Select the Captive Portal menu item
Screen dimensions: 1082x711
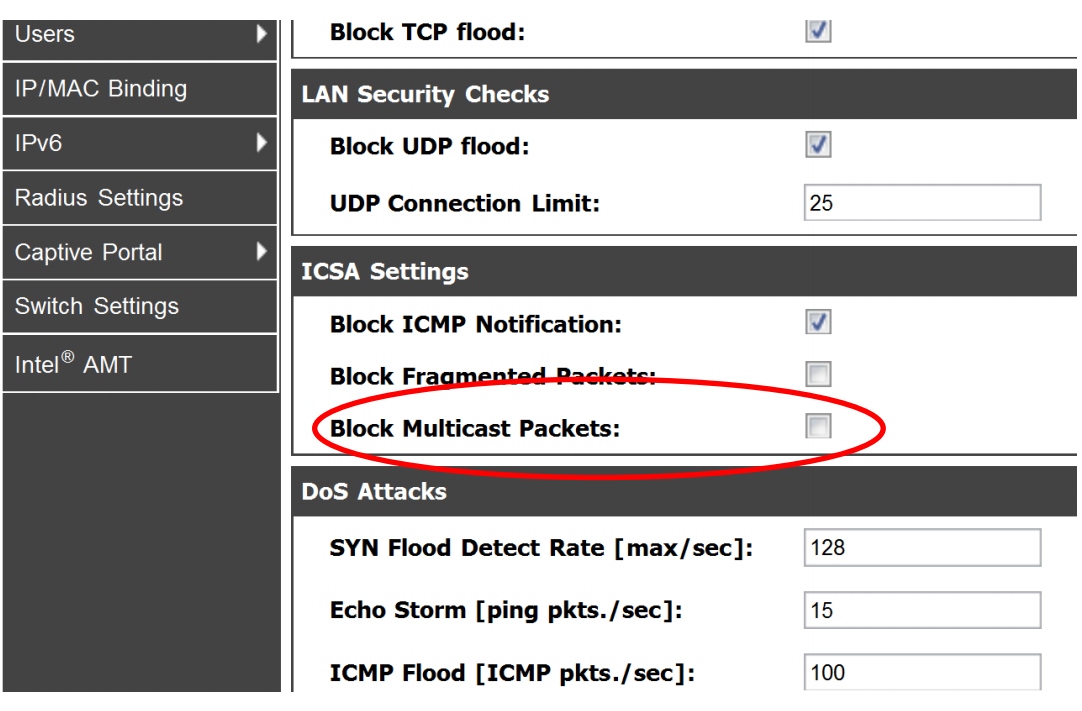(x=89, y=252)
